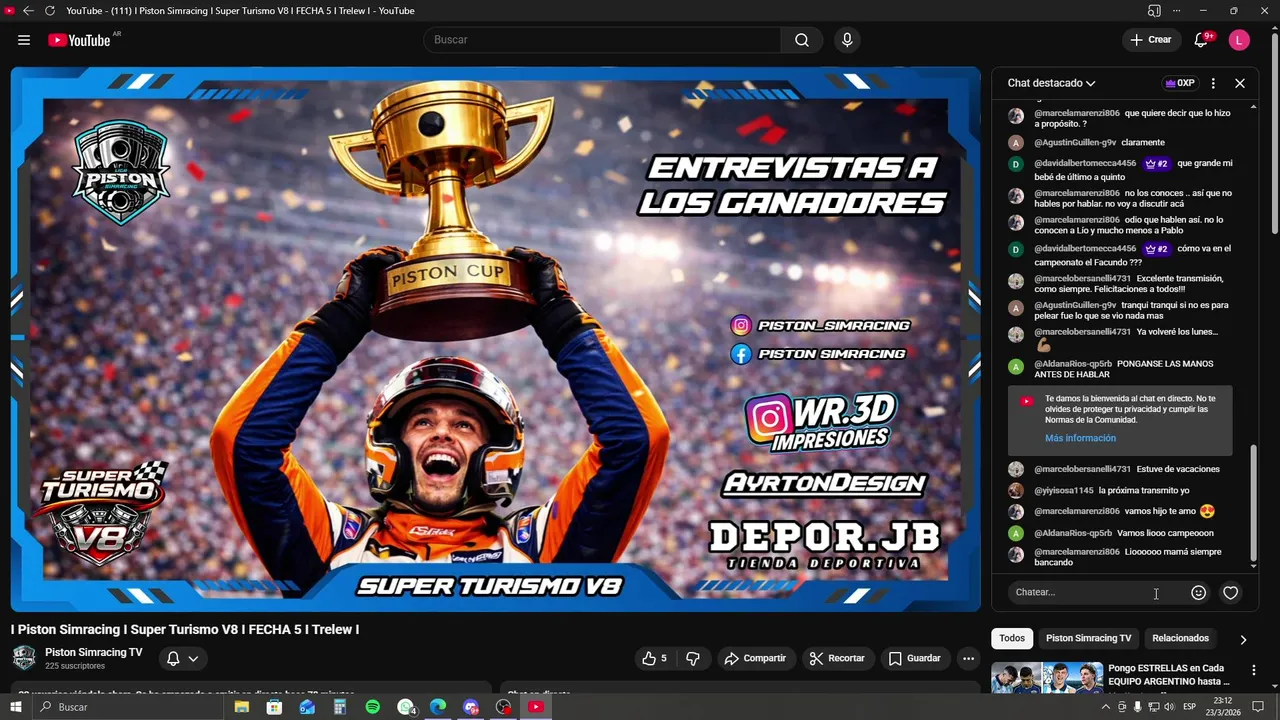Open the Piston Simracing channel avatar
The image size is (1280, 720).
pos(24,658)
